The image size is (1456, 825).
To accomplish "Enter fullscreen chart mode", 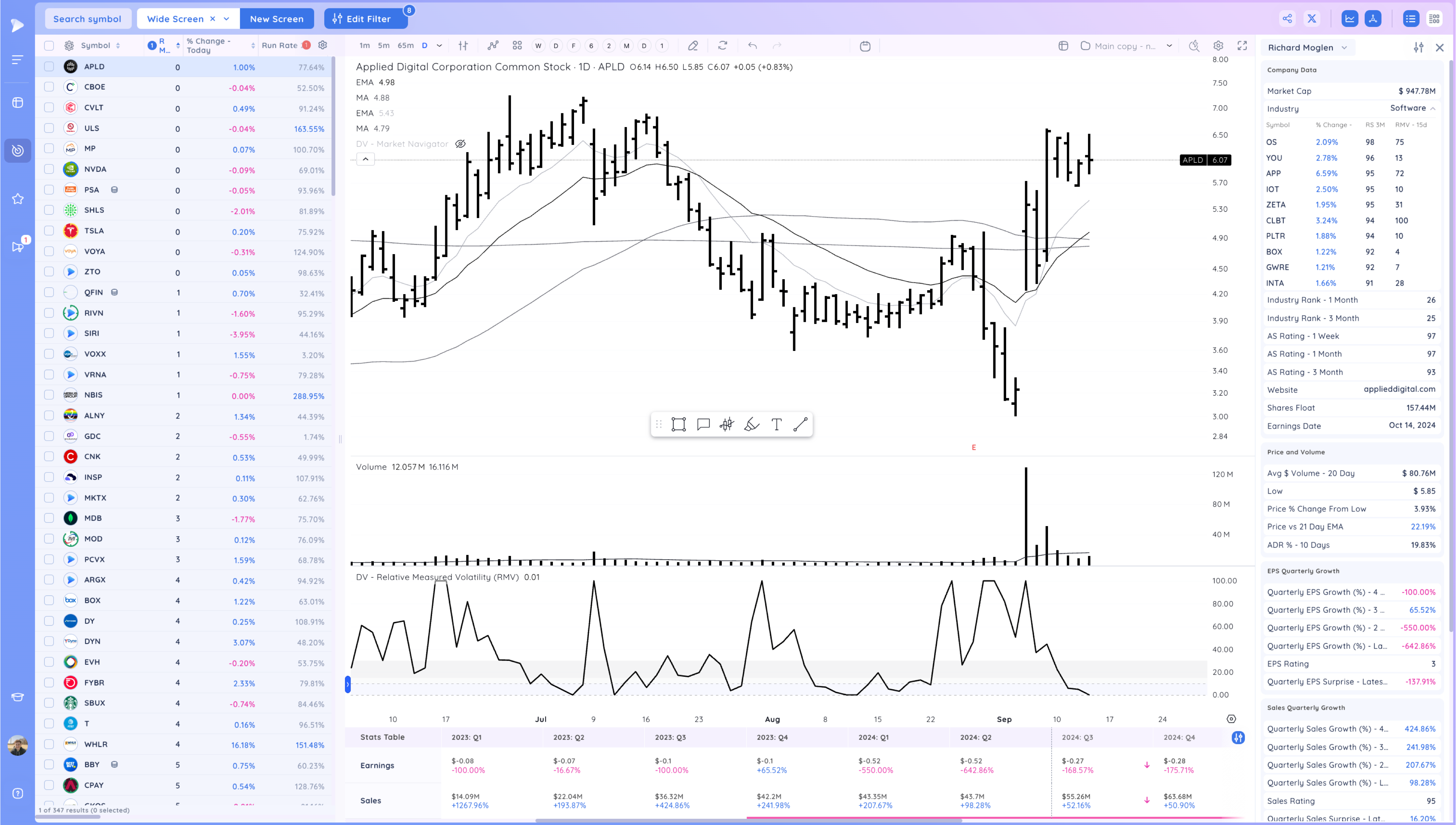I will tap(1242, 46).
